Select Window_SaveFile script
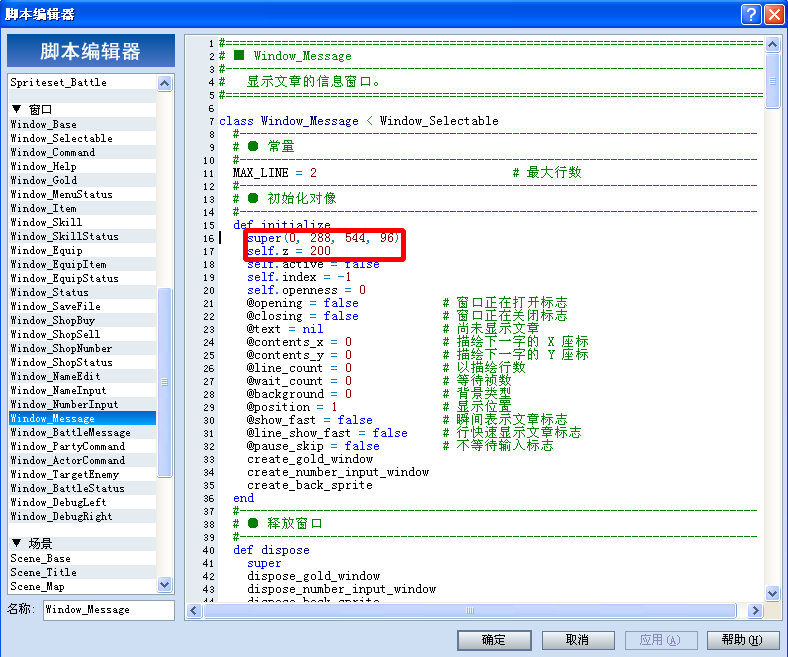This screenshot has width=788, height=657. click(x=83, y=307)
